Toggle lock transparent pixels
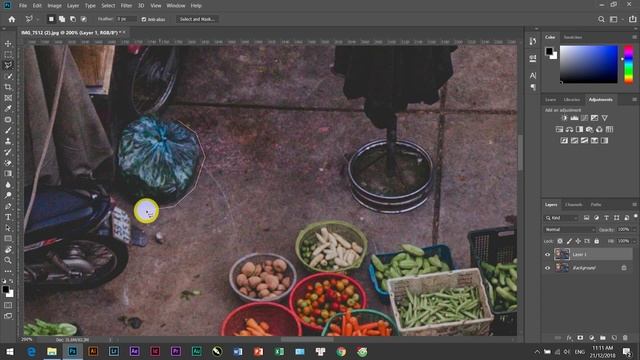Image resolution: width=640 pixels, height=360 pixels. (560, 241)
